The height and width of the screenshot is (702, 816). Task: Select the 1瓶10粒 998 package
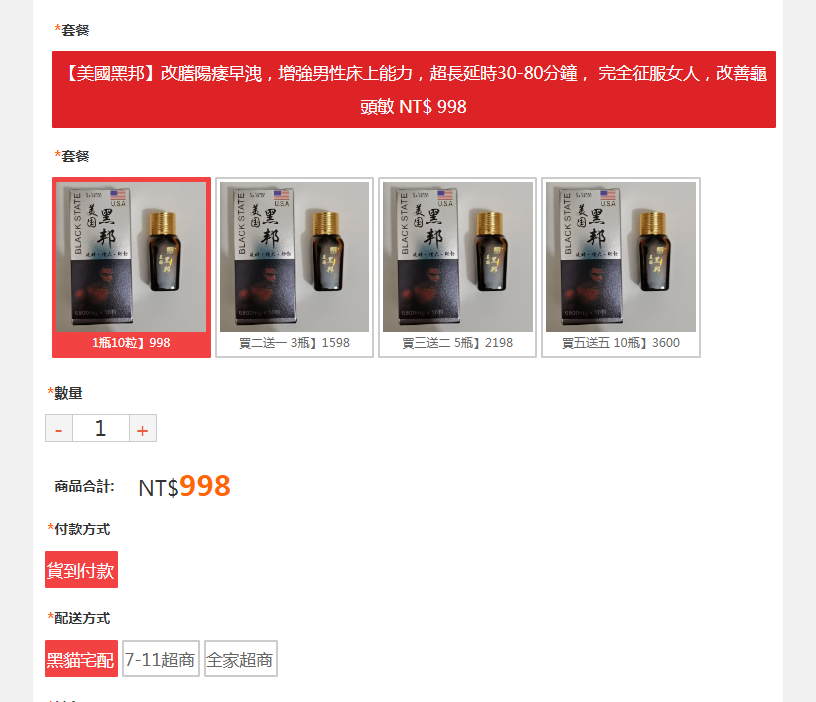(131, 267)
